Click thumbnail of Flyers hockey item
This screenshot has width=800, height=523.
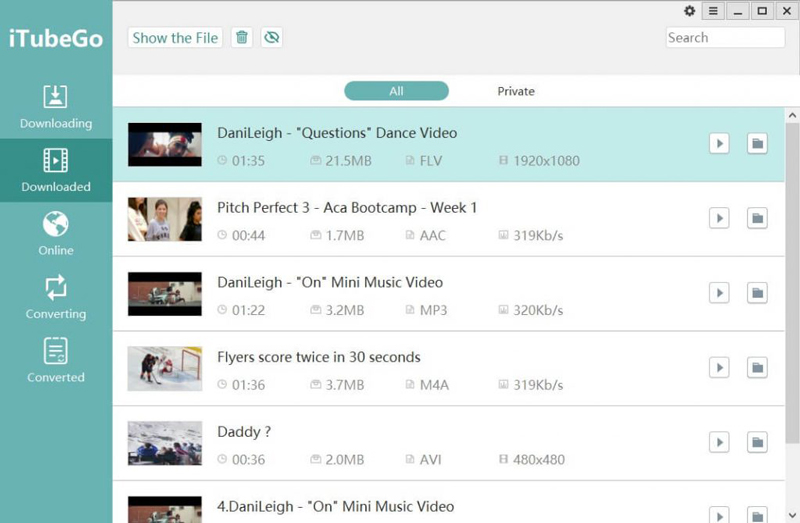[x=165, y=368]
